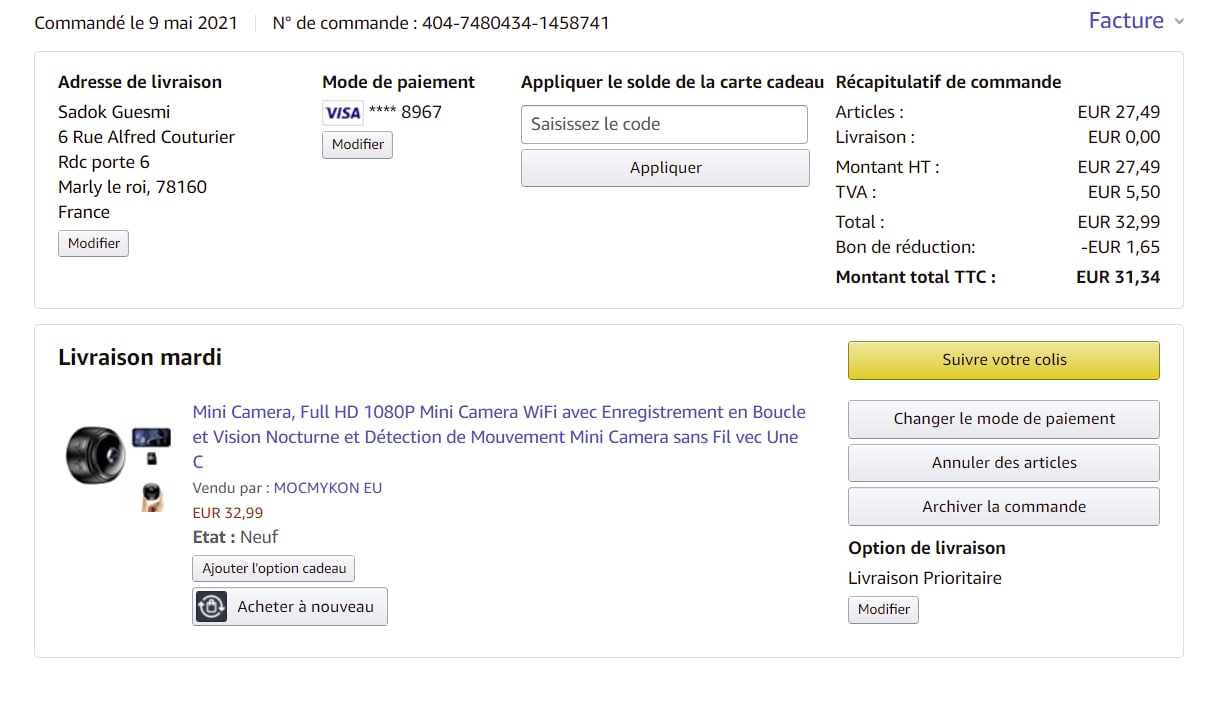Image resolution: width=1227 pixels, height=706 pixels.
Task: Click the buy again circular arrows icon
Action: pyautogui.click(x=211, y=607)
